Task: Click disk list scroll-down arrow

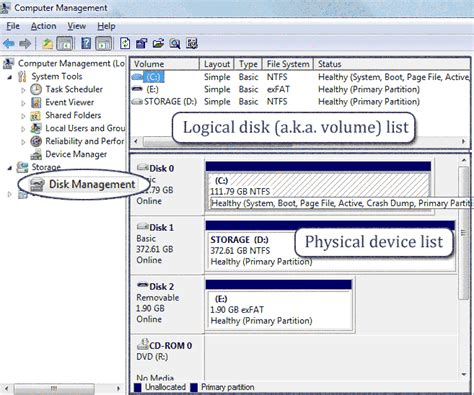Action: point(464,374)
